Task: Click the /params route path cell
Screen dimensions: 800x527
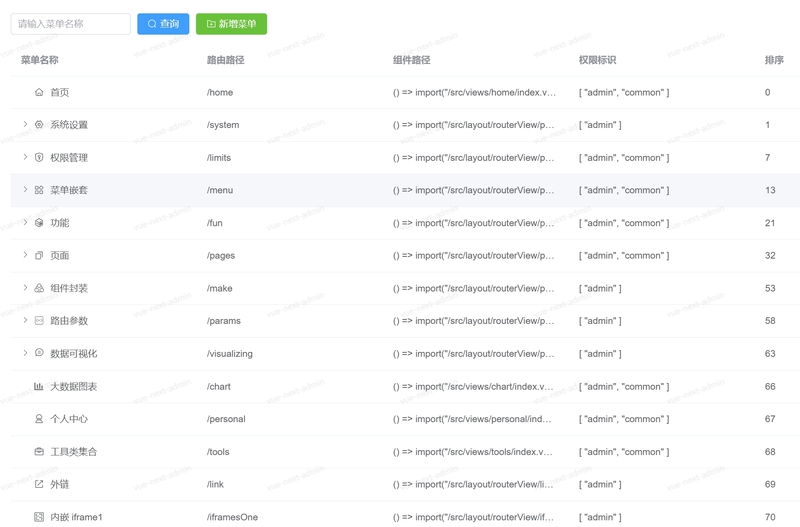Action: pos(223,321)
